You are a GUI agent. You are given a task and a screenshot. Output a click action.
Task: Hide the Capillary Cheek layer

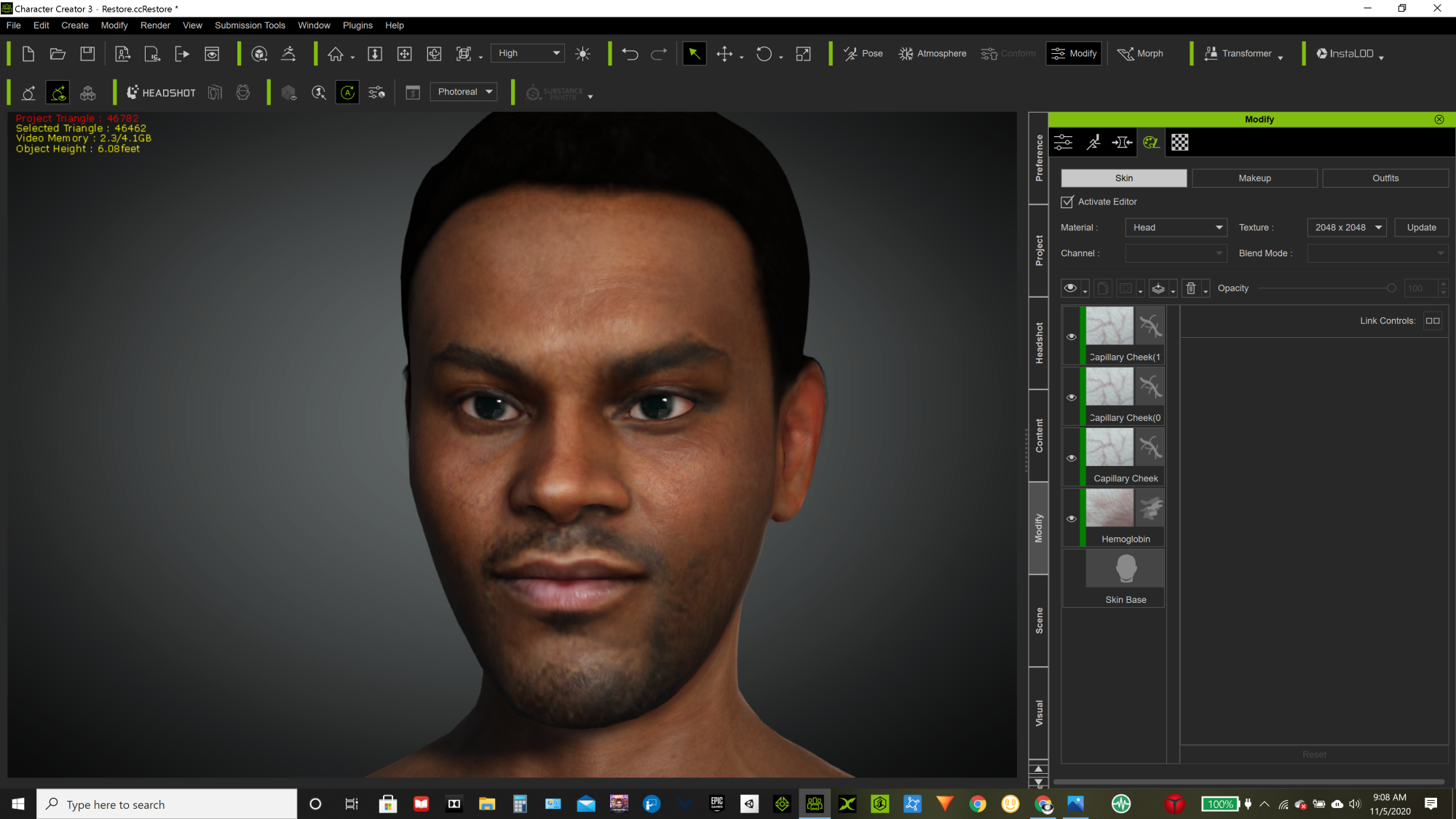[x=1071, y=458]
